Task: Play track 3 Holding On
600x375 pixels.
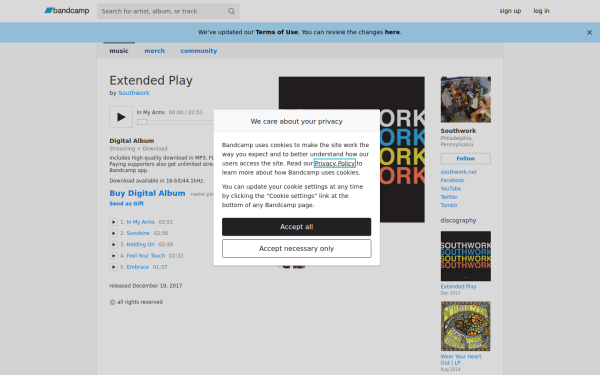Action: coord(113,245)
